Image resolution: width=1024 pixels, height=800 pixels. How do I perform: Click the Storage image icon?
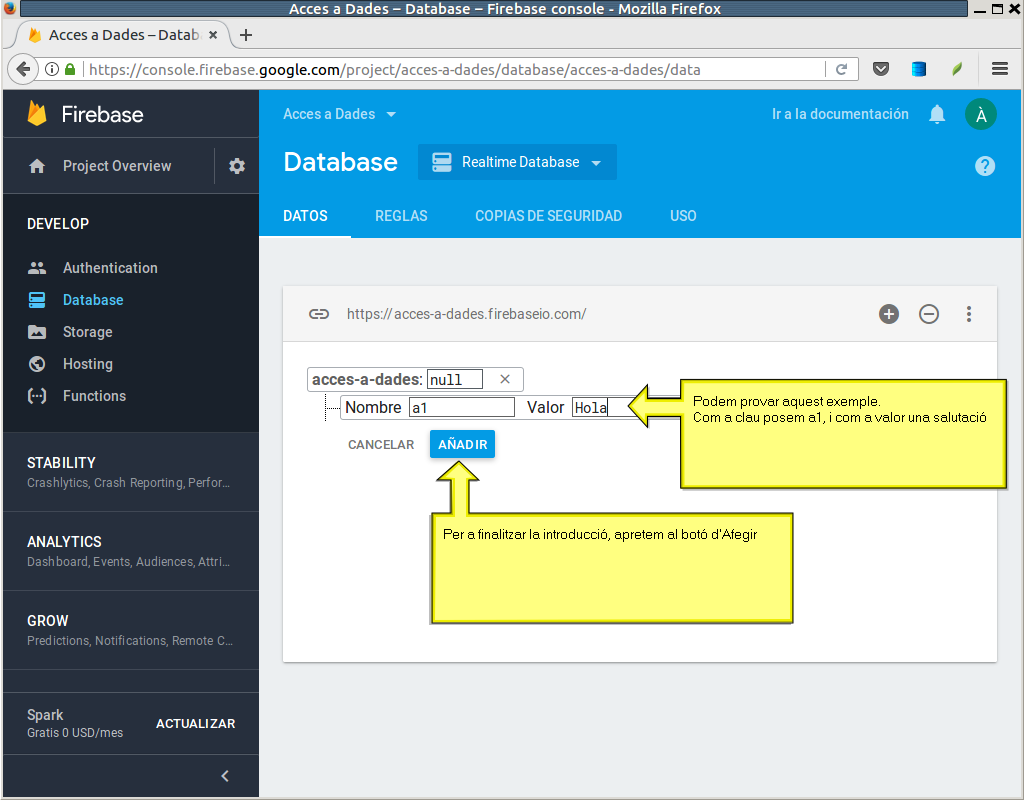click(37, 332)
